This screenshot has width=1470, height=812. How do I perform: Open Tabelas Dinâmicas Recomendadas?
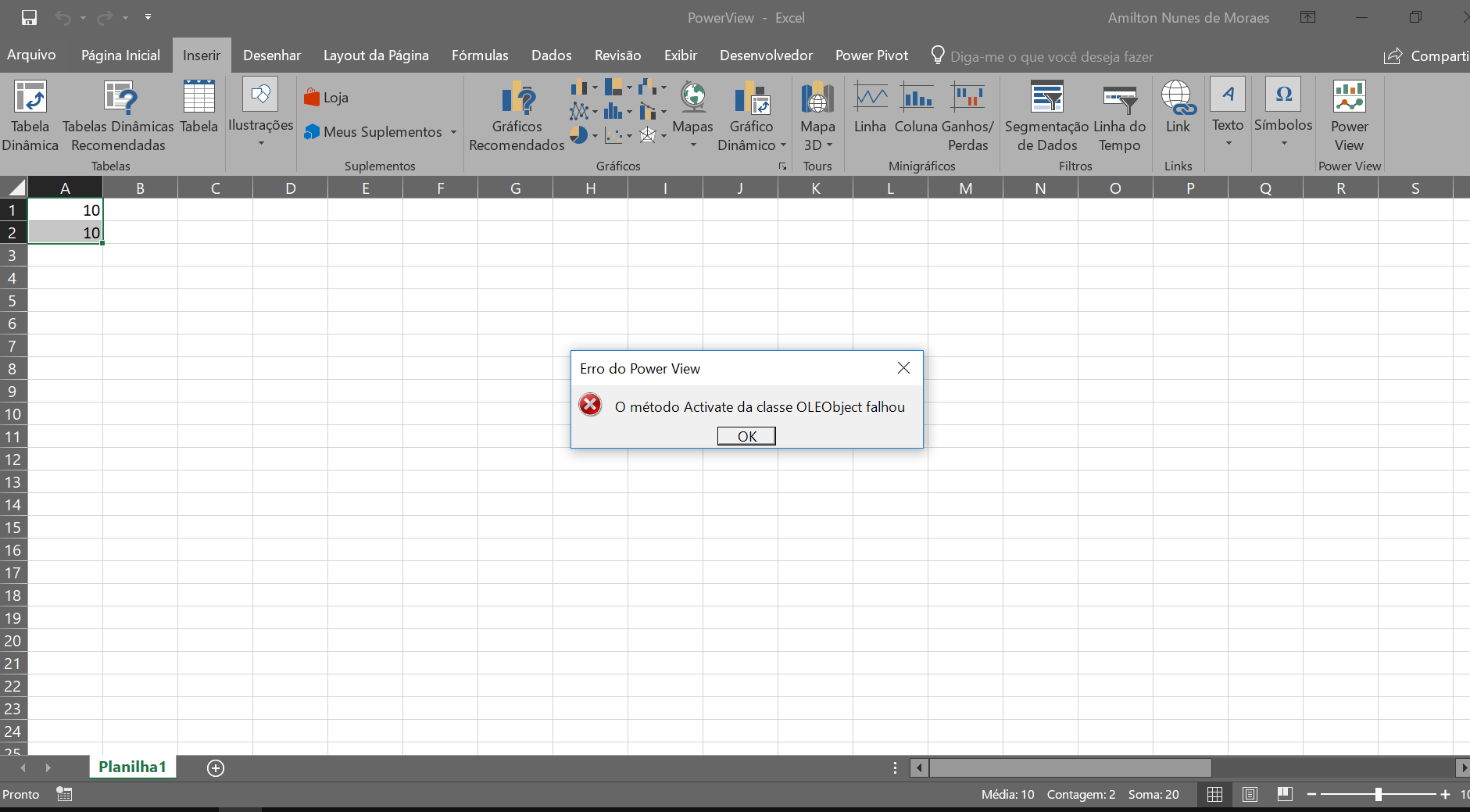tap(118, 116)
